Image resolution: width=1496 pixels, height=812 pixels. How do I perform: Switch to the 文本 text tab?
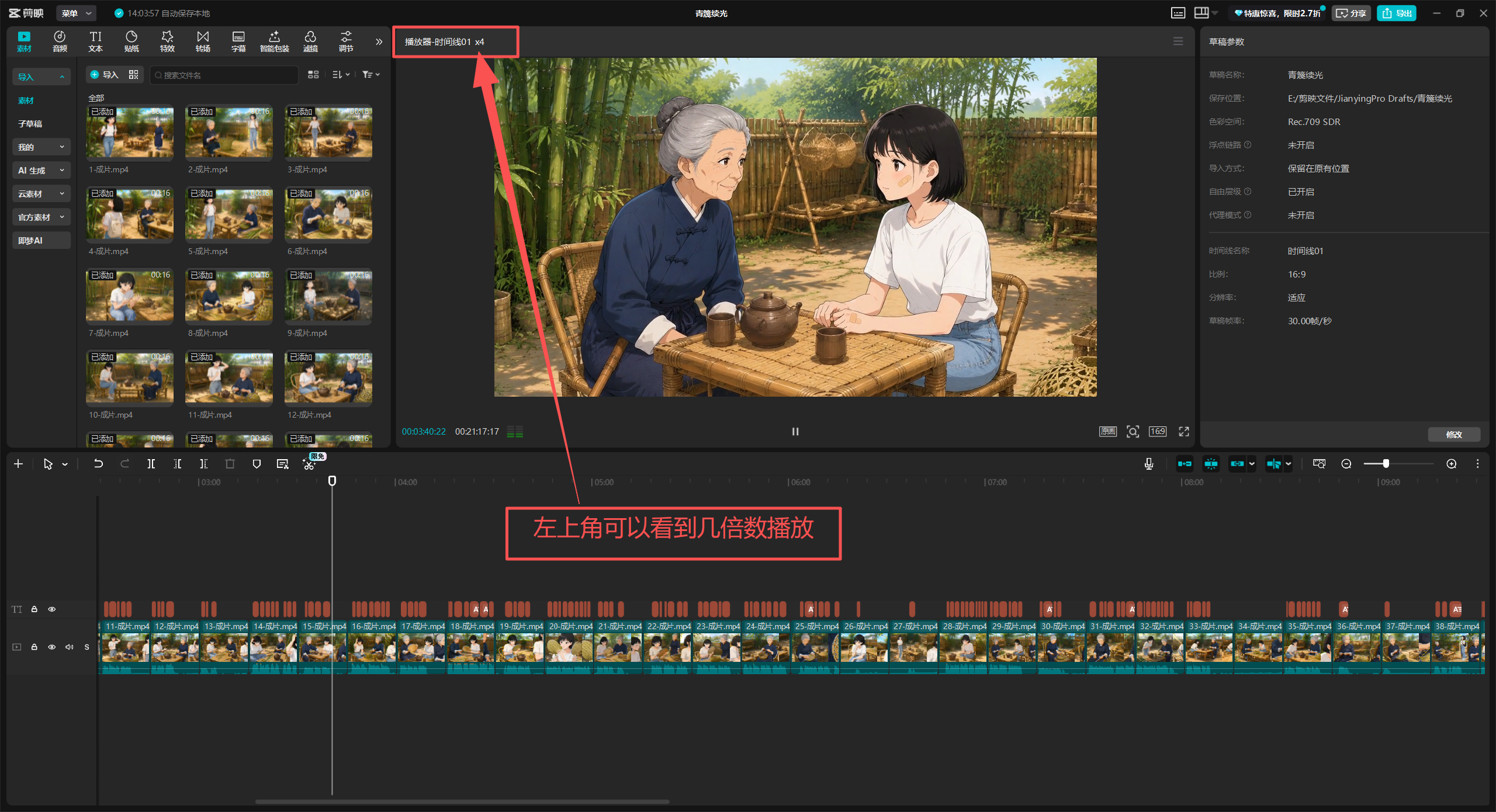(95, 41)
